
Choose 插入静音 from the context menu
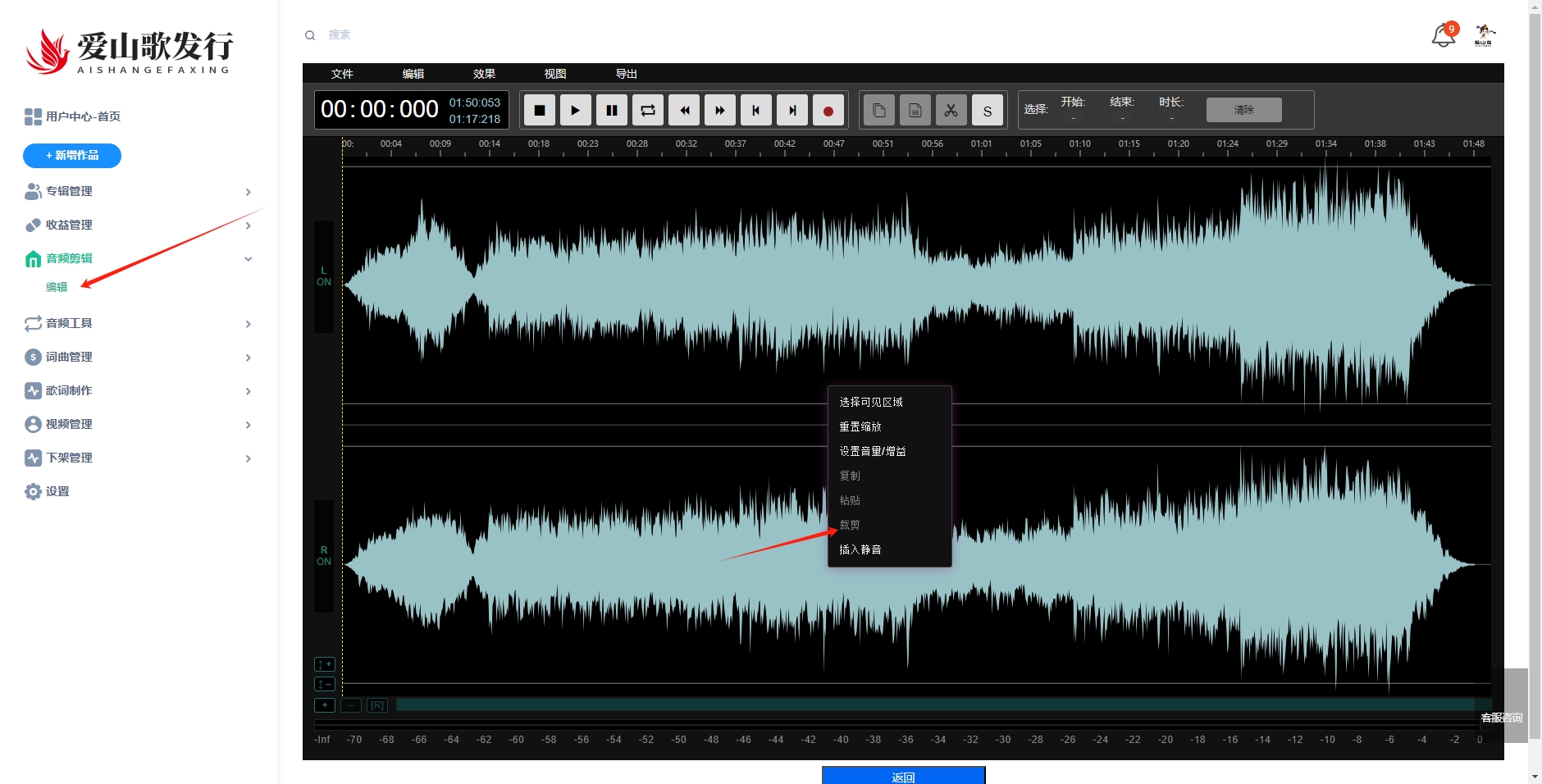point(860,549)
